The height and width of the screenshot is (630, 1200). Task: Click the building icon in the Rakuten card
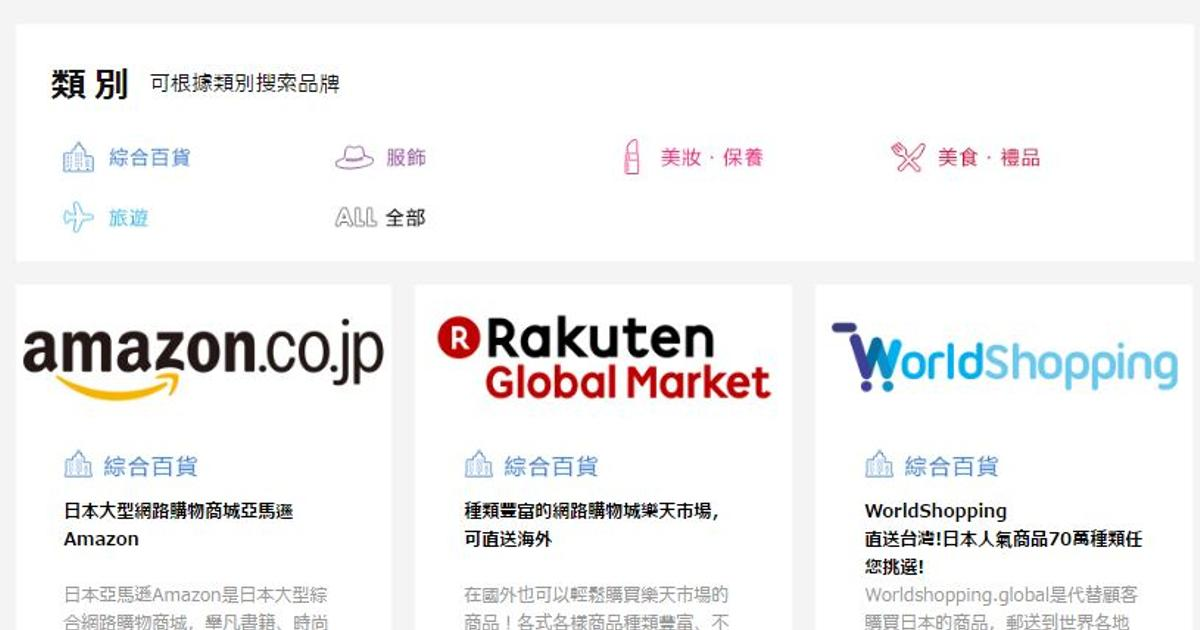[479, 465]
